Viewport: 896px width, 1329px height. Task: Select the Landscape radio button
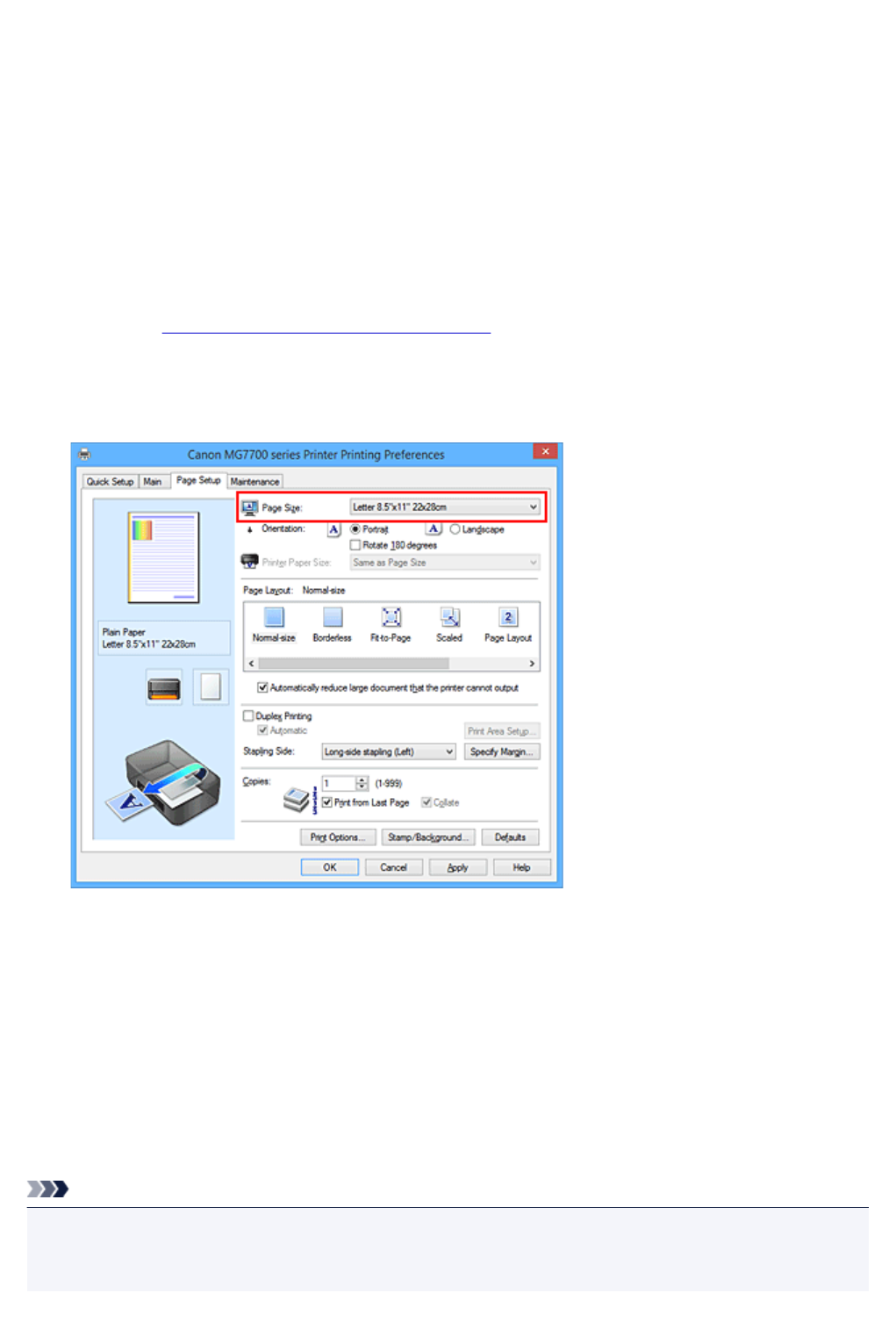(x=455, y=529)
